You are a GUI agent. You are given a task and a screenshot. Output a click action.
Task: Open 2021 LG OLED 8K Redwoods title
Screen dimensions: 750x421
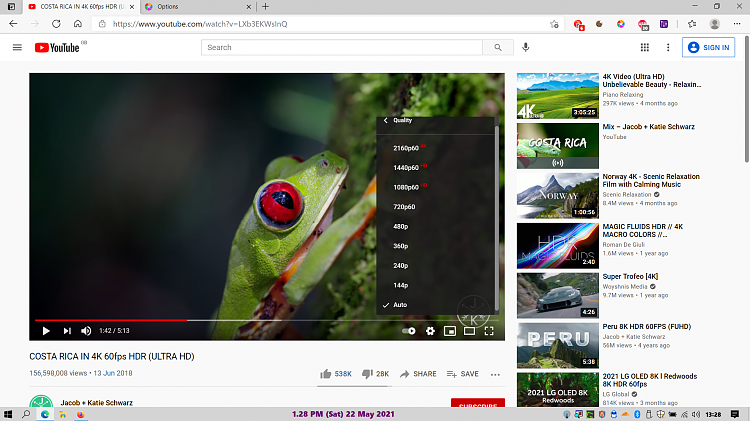(x=650, y=380)
